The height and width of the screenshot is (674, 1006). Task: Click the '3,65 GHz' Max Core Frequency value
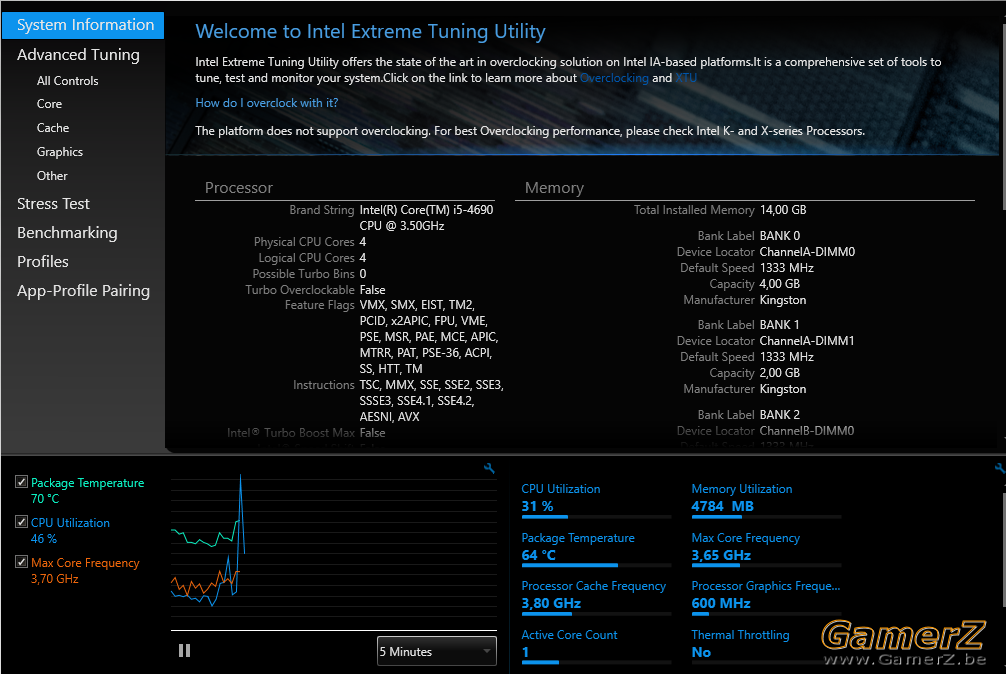tap(721, 555)
